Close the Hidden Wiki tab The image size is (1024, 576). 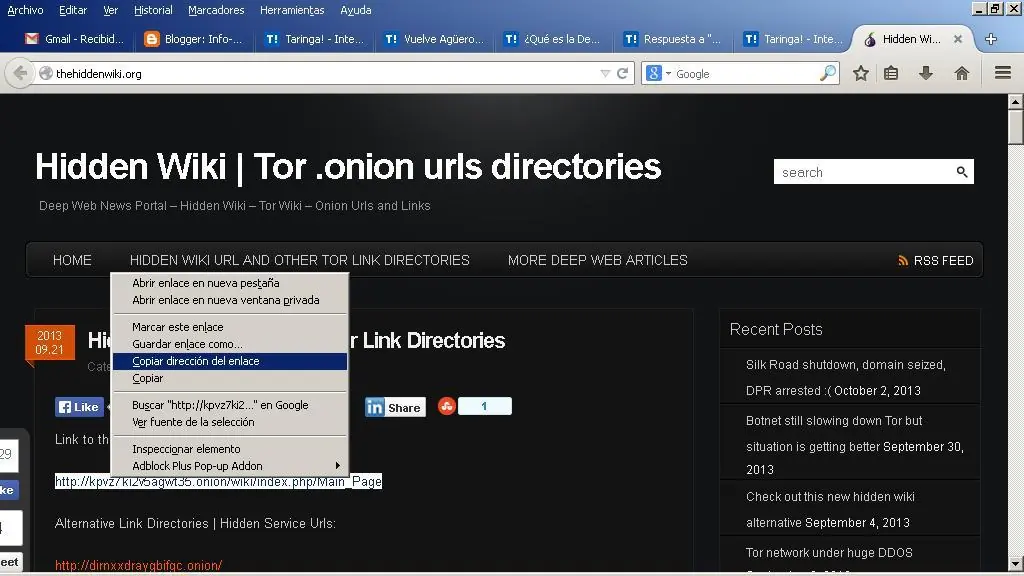957,39
